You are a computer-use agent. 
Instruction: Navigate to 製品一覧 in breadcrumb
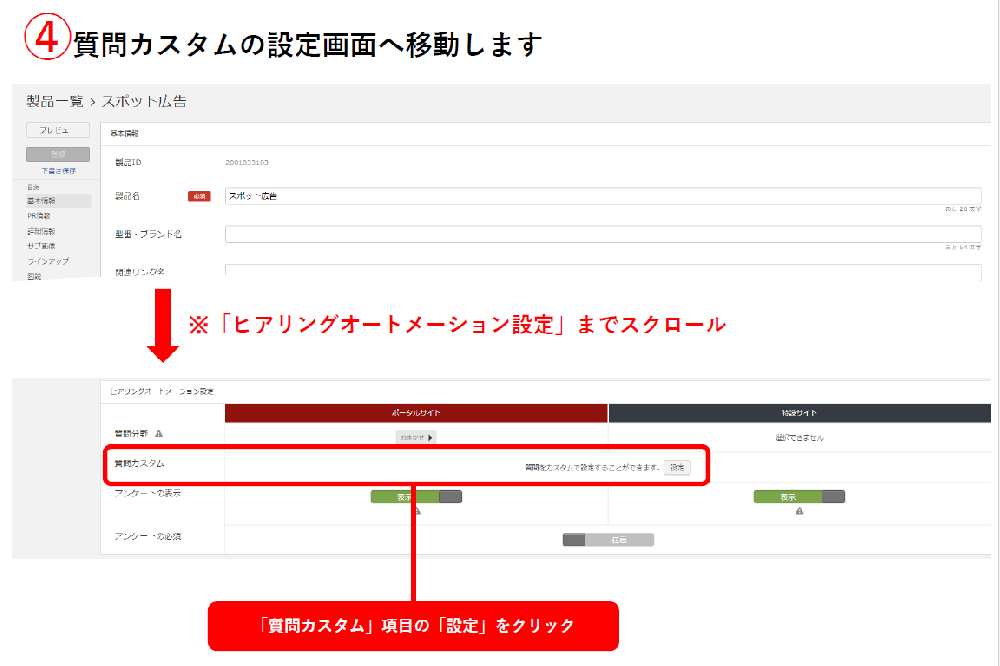[x=55, y=101]
